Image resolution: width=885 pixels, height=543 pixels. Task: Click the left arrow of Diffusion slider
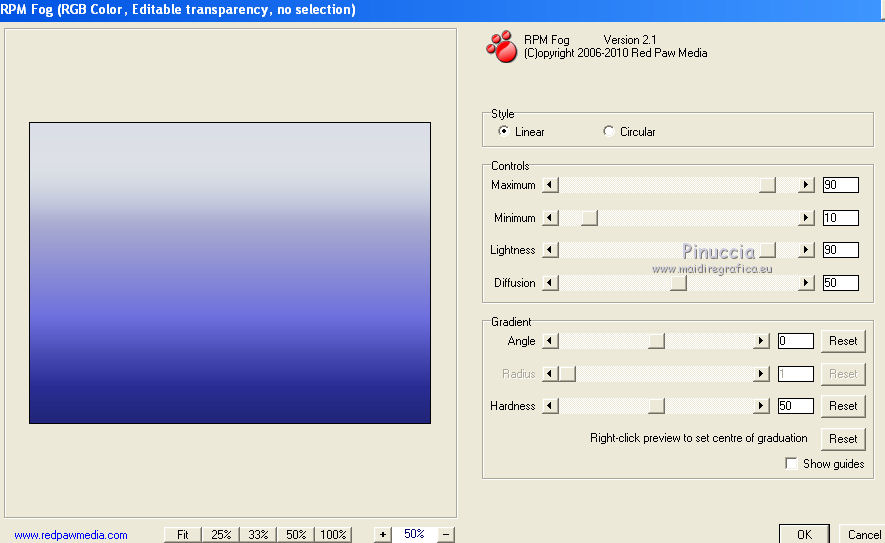550,282
